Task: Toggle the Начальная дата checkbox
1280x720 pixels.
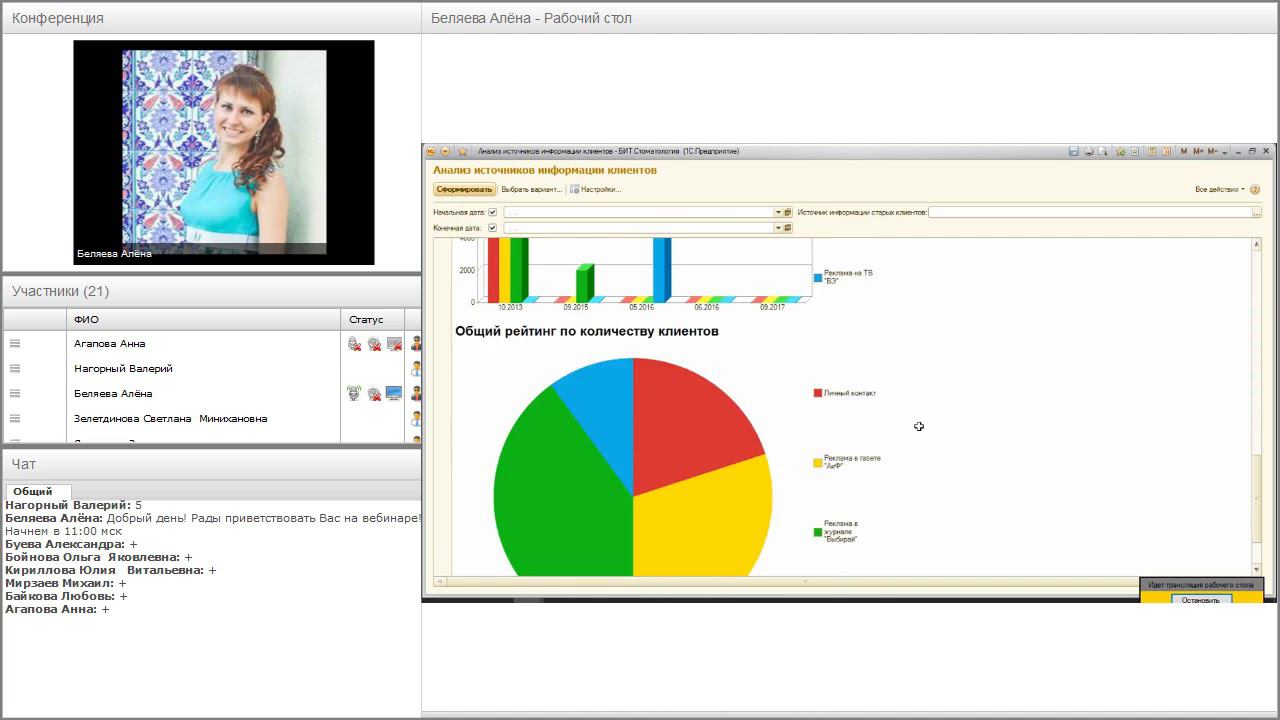Action: [x=492, y=212]
